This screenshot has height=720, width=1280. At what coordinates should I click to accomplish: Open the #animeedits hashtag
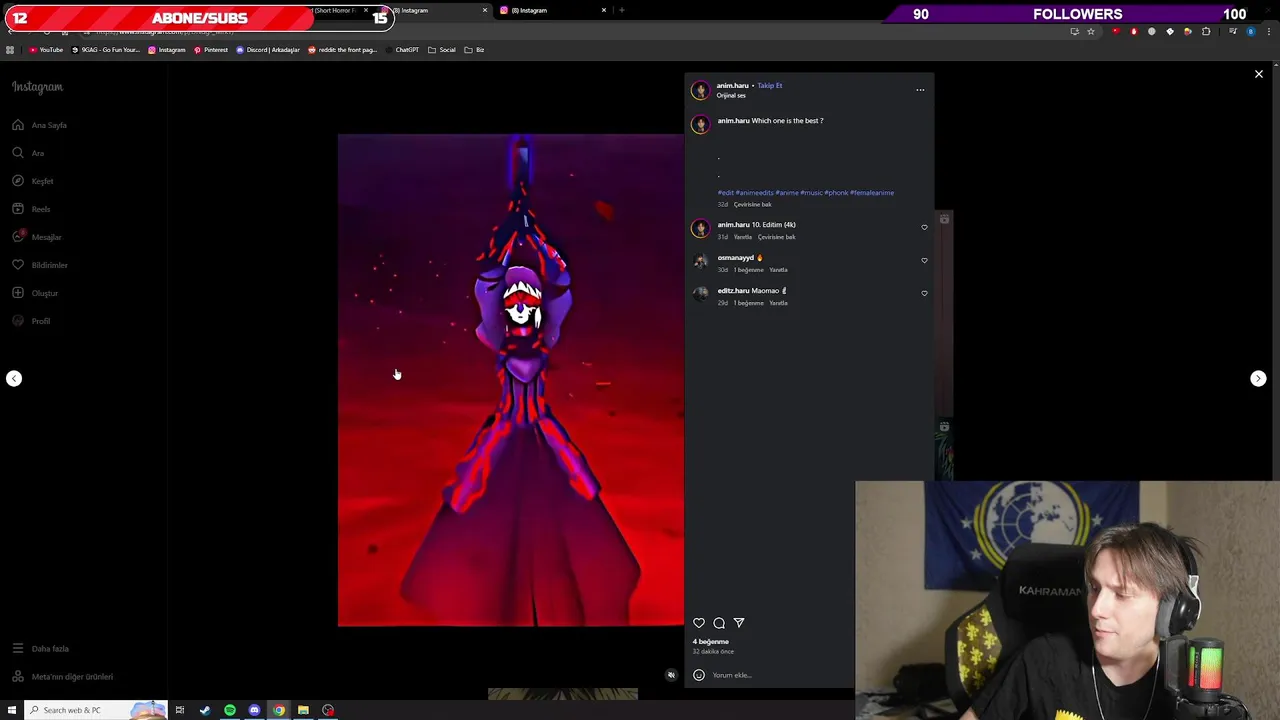click(754, 193)
